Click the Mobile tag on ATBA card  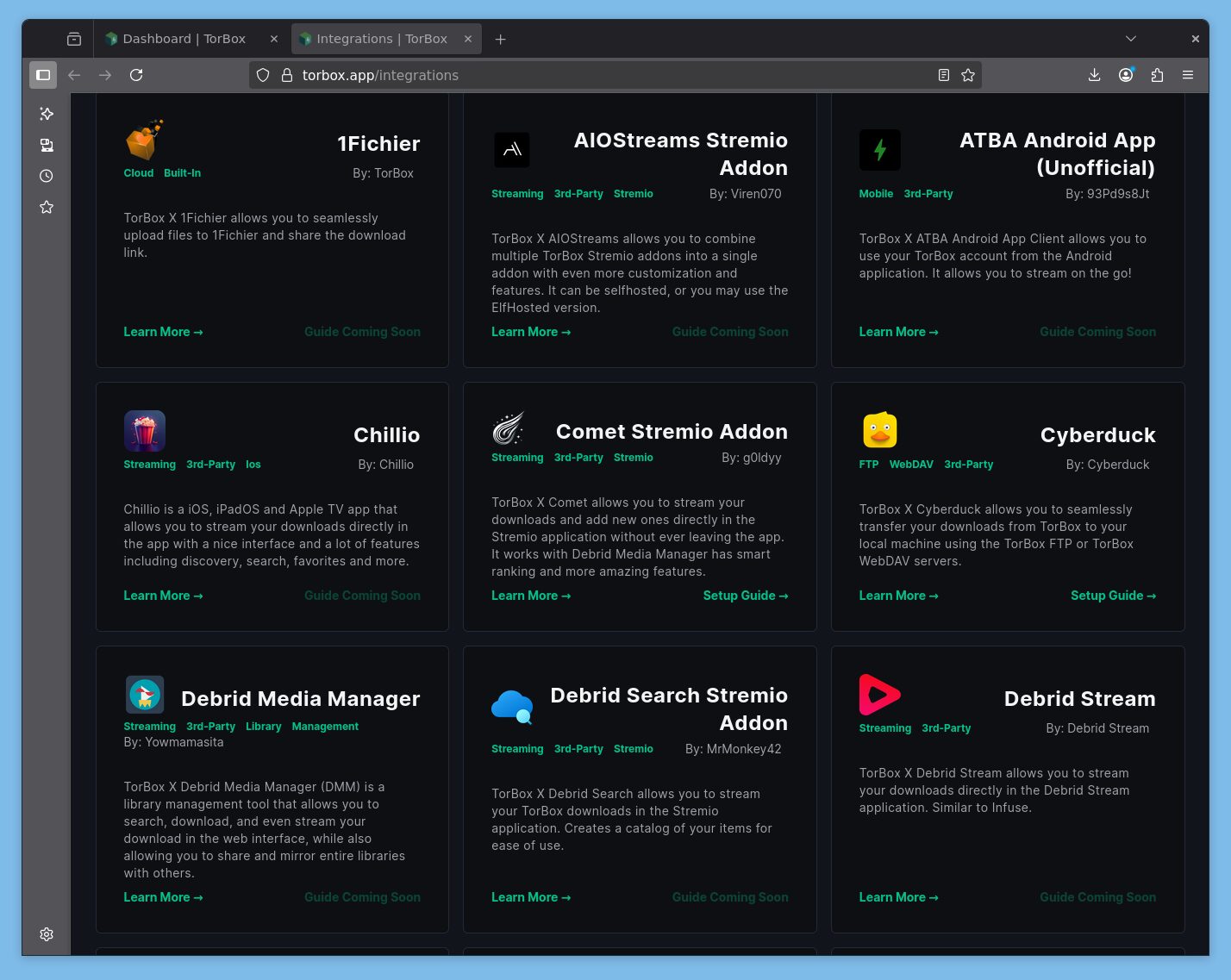coord(876,194)
